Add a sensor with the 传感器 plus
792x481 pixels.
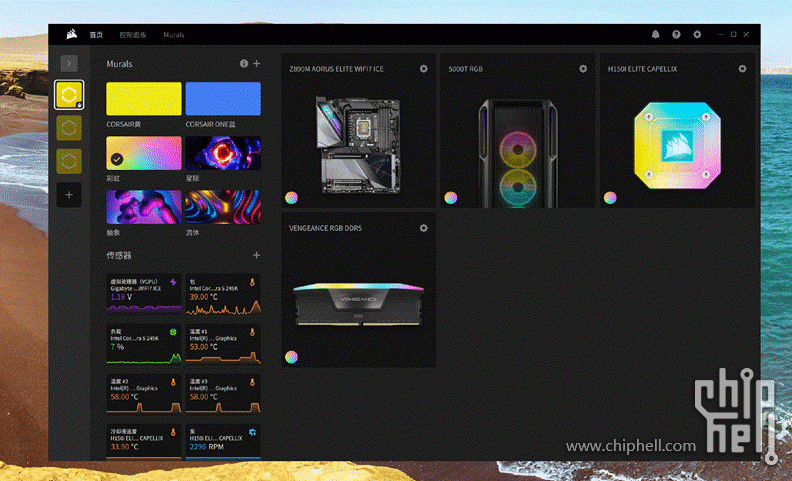pos(257,255)
